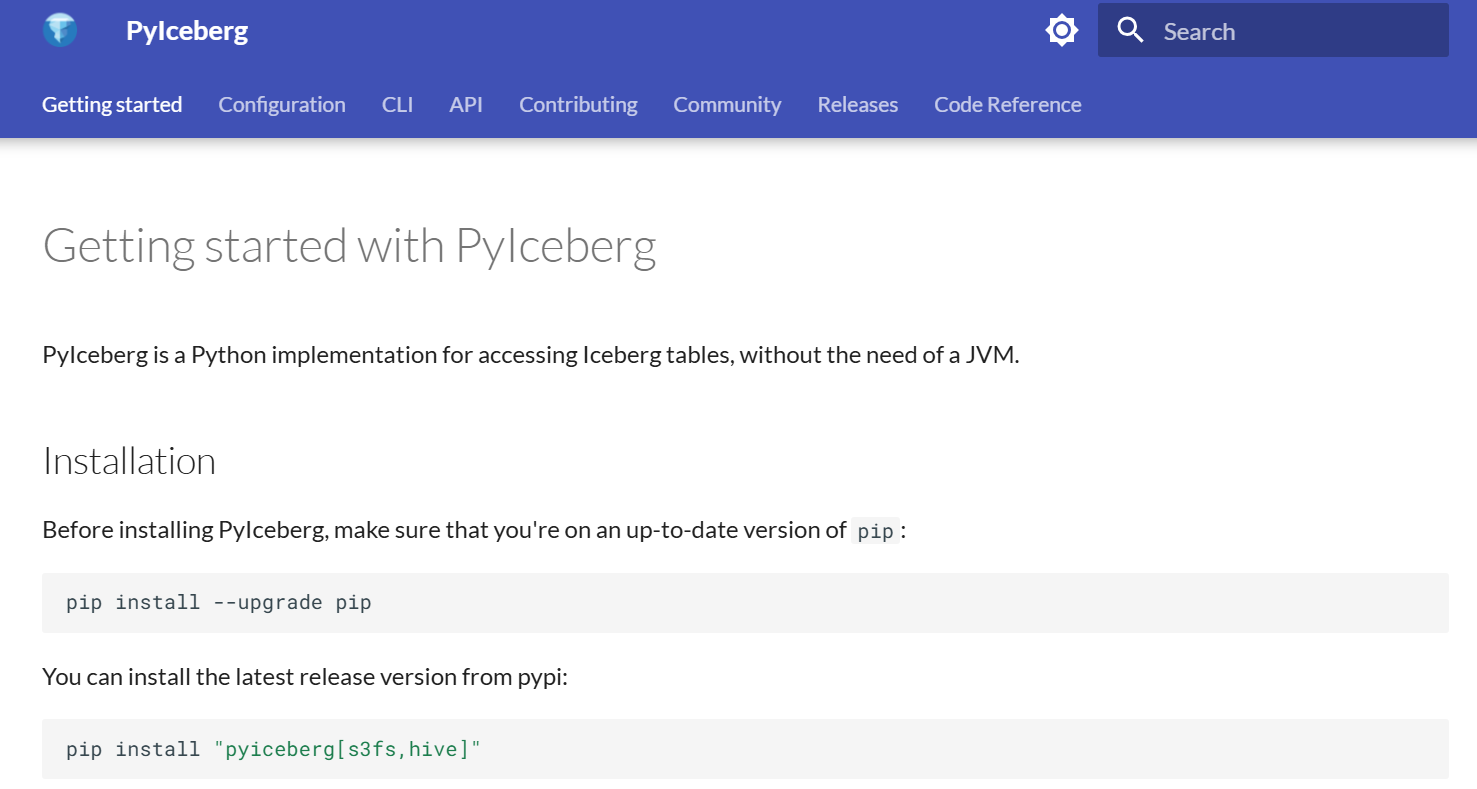Viewport: 1477px width, 789px height.
Task: Visit the Community section
Action: coord(727,104)
